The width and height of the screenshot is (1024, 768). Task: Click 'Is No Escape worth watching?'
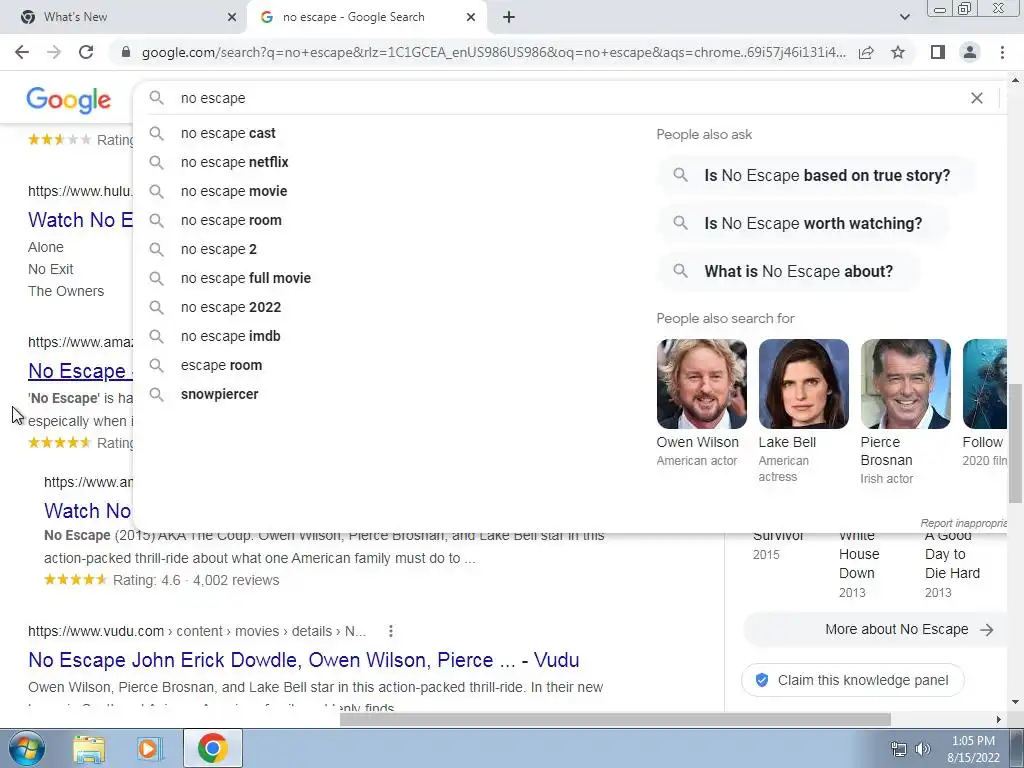(x=803, y=223)
